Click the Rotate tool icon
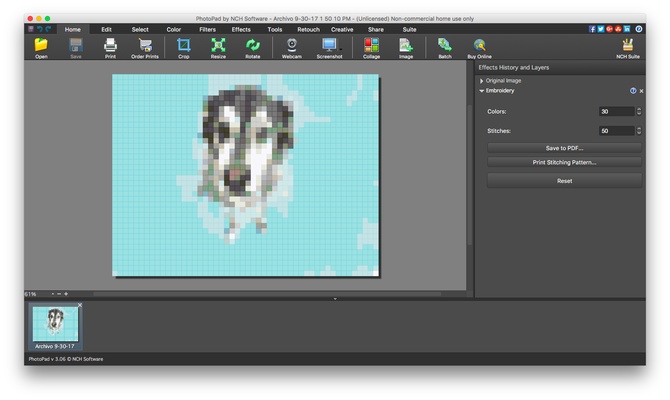This screenshot has height=400, width=670. coord(253,45)
